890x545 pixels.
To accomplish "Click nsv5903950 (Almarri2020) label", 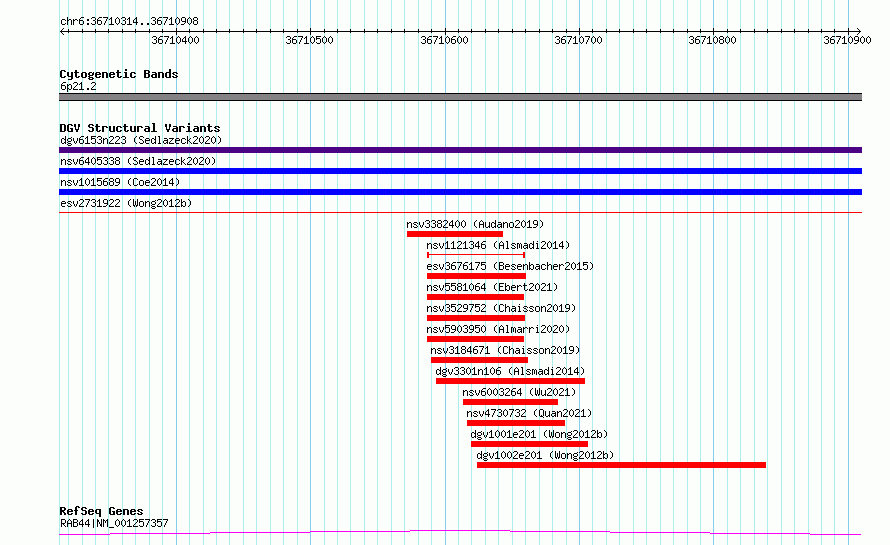I will tap(498, 329).
